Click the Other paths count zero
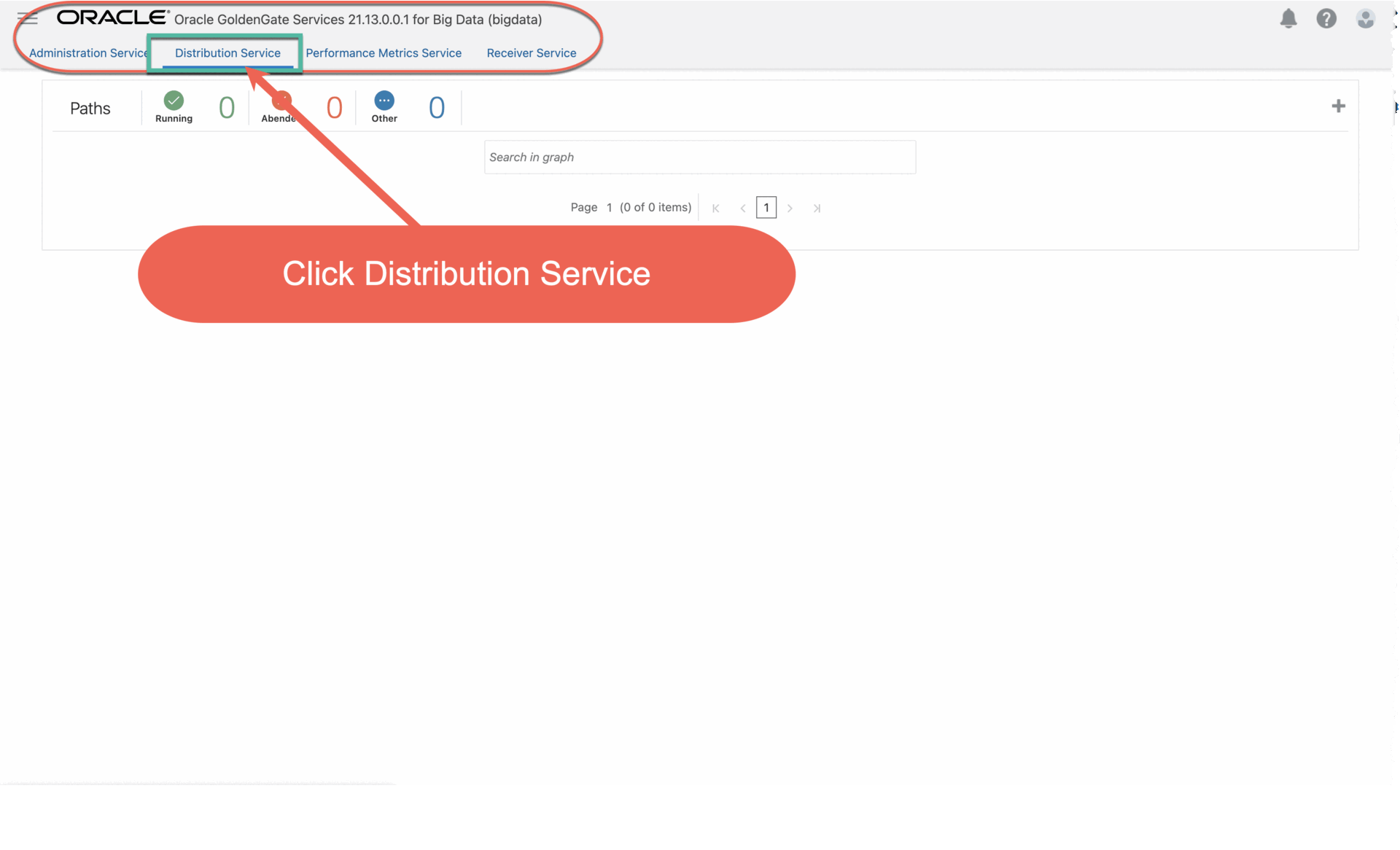The width and height of the screenshot is (1400, 850). [436, 108]
